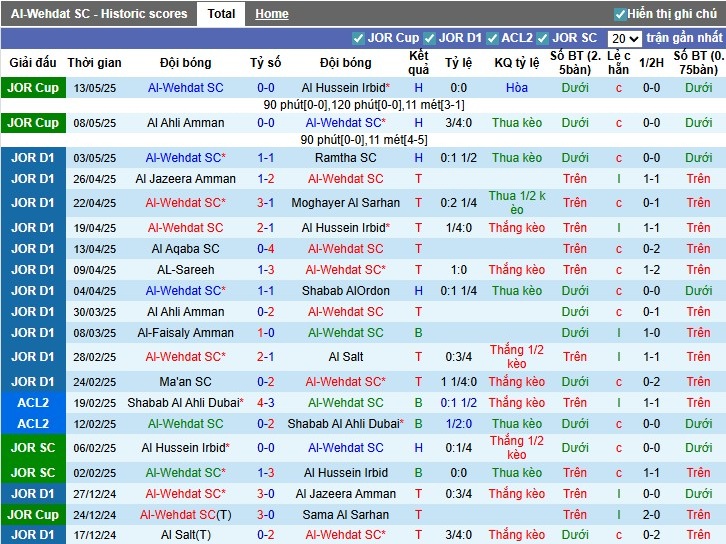Open the 1-1 score against Ramtha SC

(x=266, y=158)
